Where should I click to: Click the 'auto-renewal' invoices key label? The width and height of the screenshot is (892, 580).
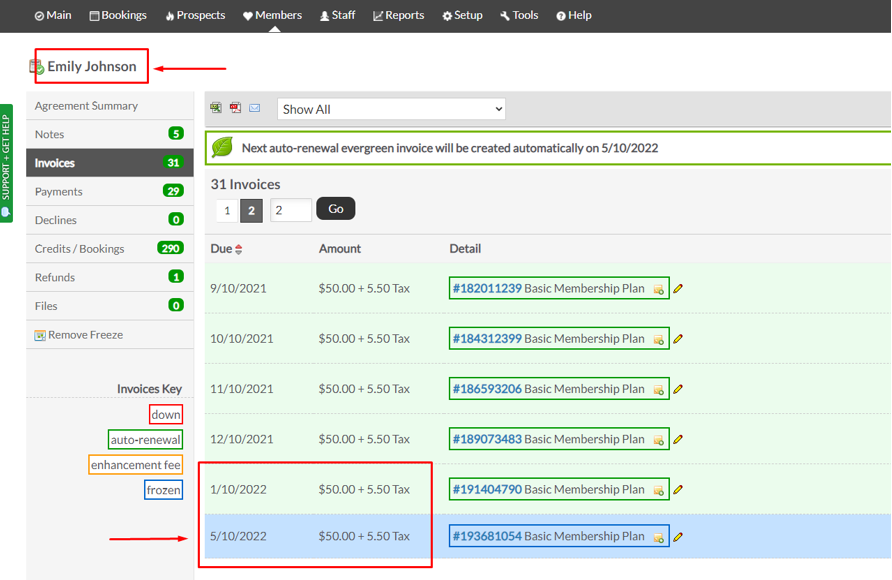point(146,440)
